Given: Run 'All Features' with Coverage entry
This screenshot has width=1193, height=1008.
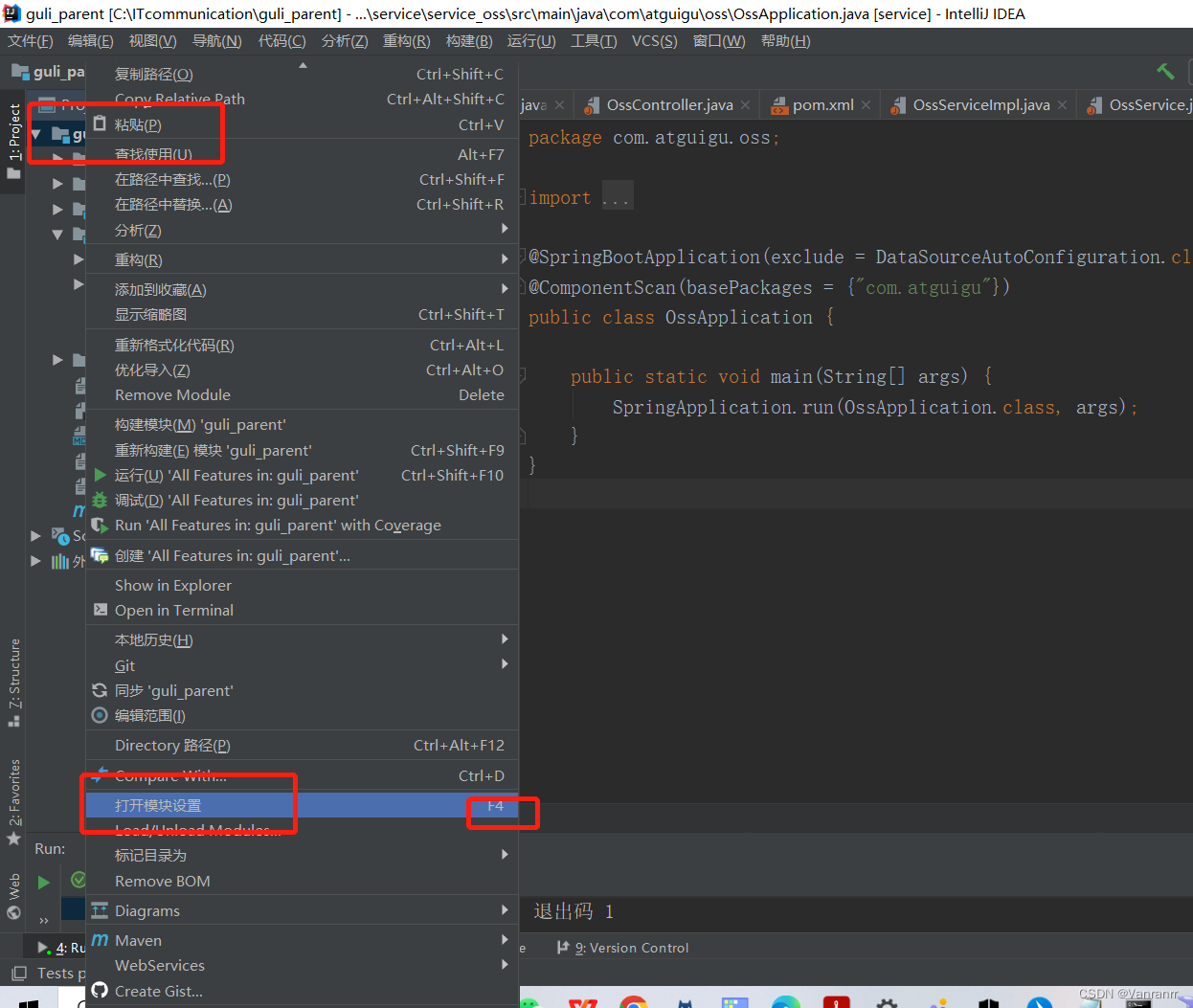Looking at the screenshot, I should (x=302, y=525).
